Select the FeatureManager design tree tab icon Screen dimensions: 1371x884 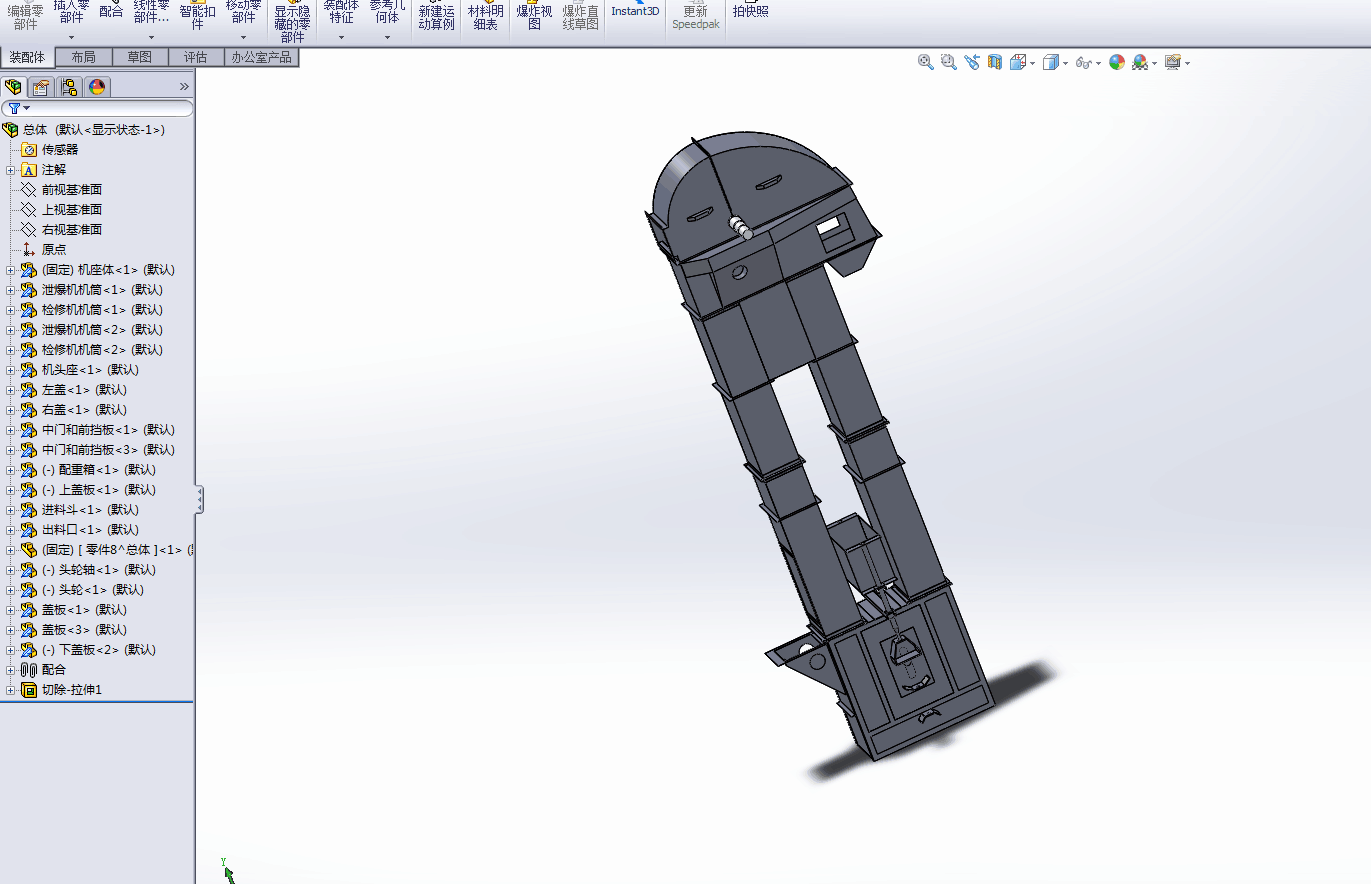[14, 87]
